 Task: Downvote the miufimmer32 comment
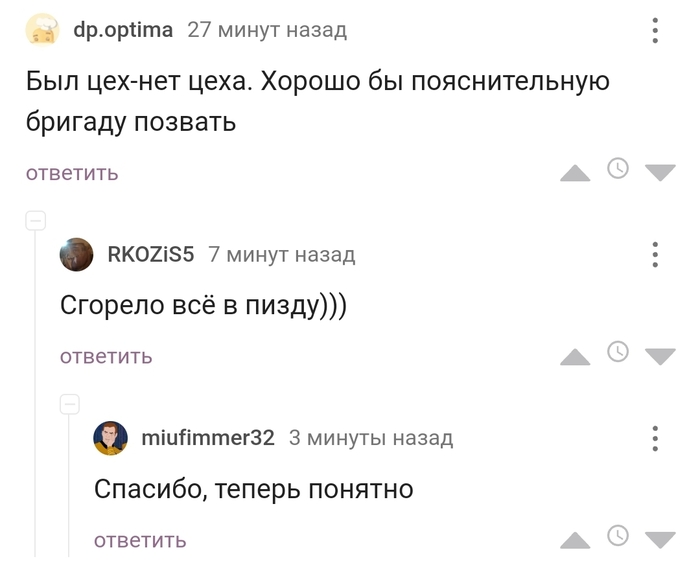(x=660, y=541)
